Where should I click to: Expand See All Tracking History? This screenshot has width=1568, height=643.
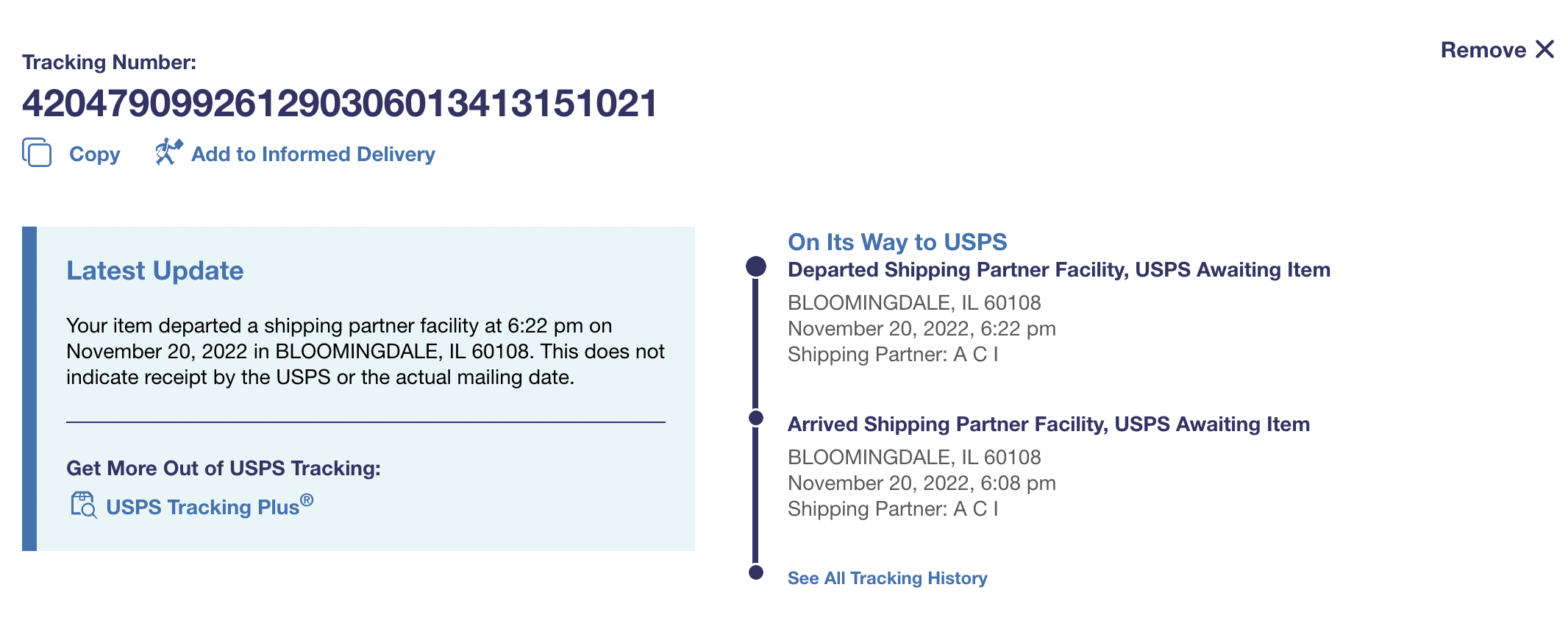click(887, 578)
